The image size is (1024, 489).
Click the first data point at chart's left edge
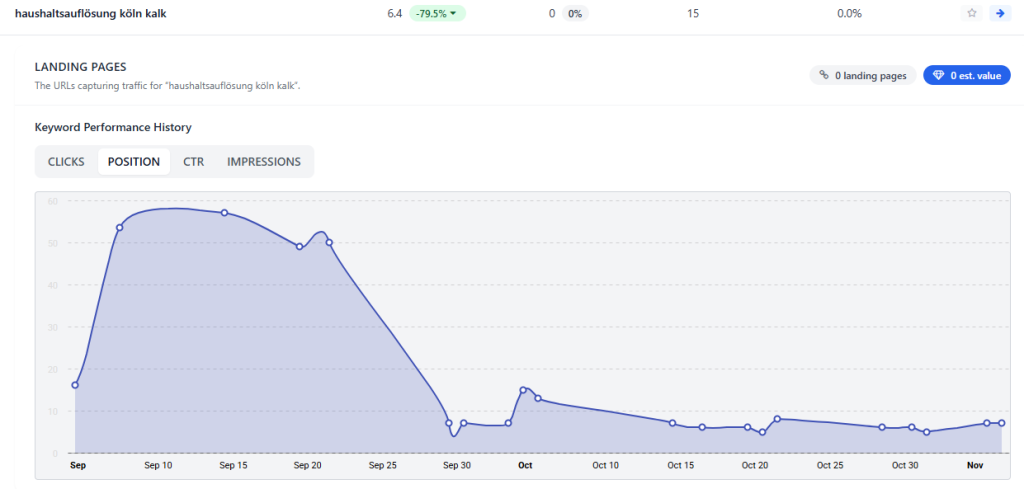(x=75, y=385)
